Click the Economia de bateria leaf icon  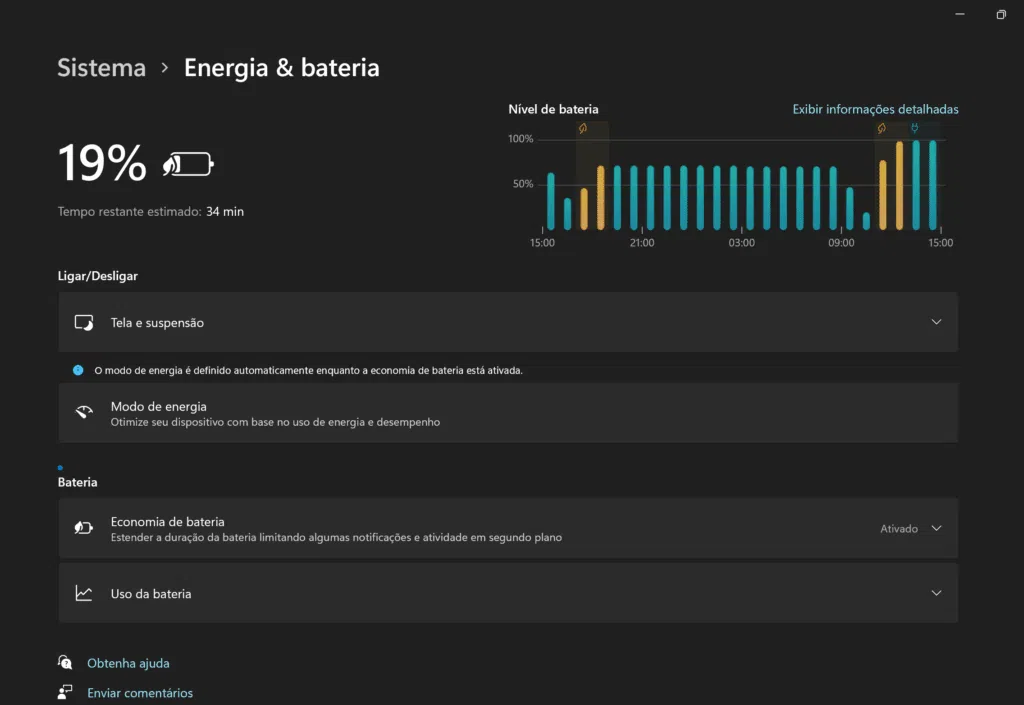(x=84, y=528)
